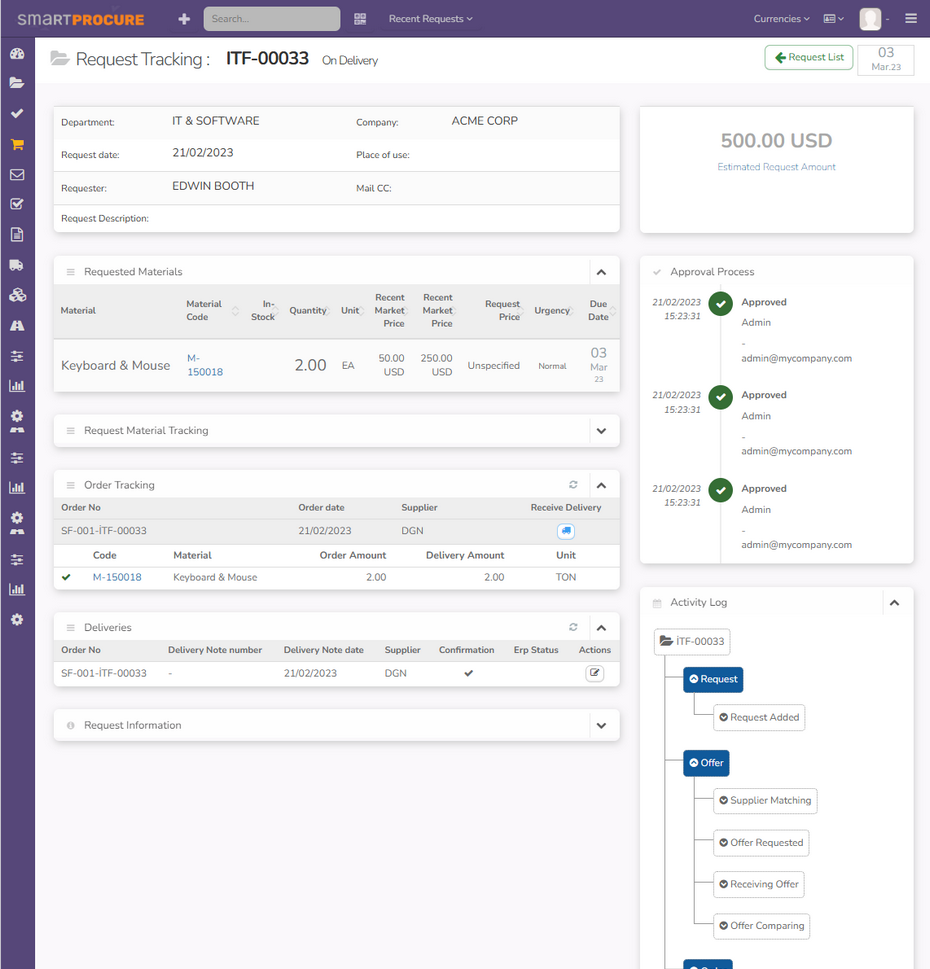
Task: Open the keyboard language dropdown in header
Action: point(834,19)
